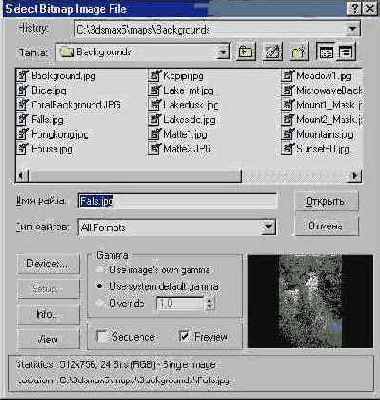Select the Matte2.JPG file icon
Screen dimensions: 380x400
click(154, 149)
